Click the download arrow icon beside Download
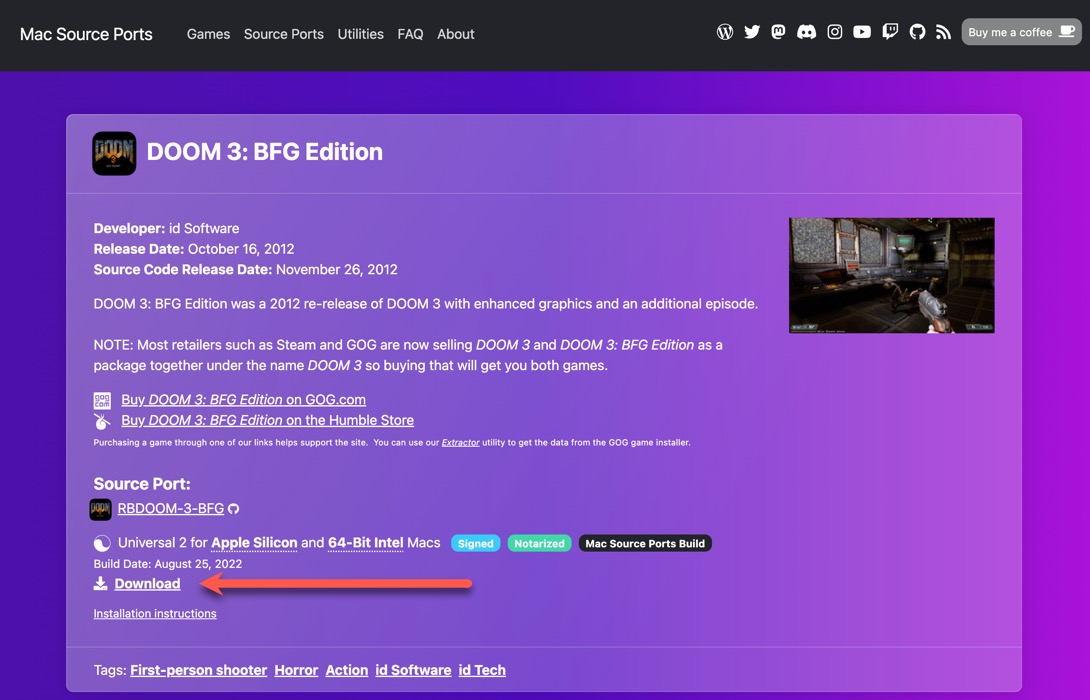Viewport: 1090px width, 700px height. (x=101, y=583)
